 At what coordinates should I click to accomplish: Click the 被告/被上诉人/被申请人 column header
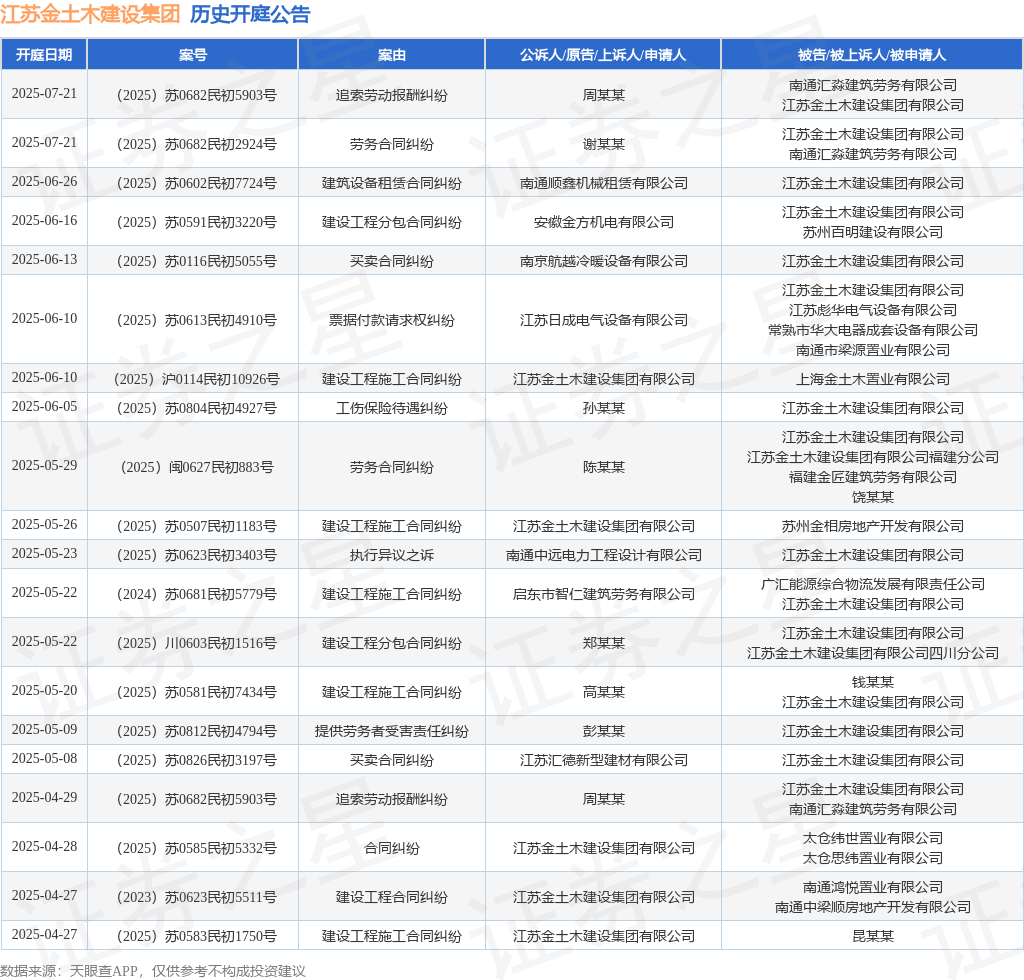(872, 55)
